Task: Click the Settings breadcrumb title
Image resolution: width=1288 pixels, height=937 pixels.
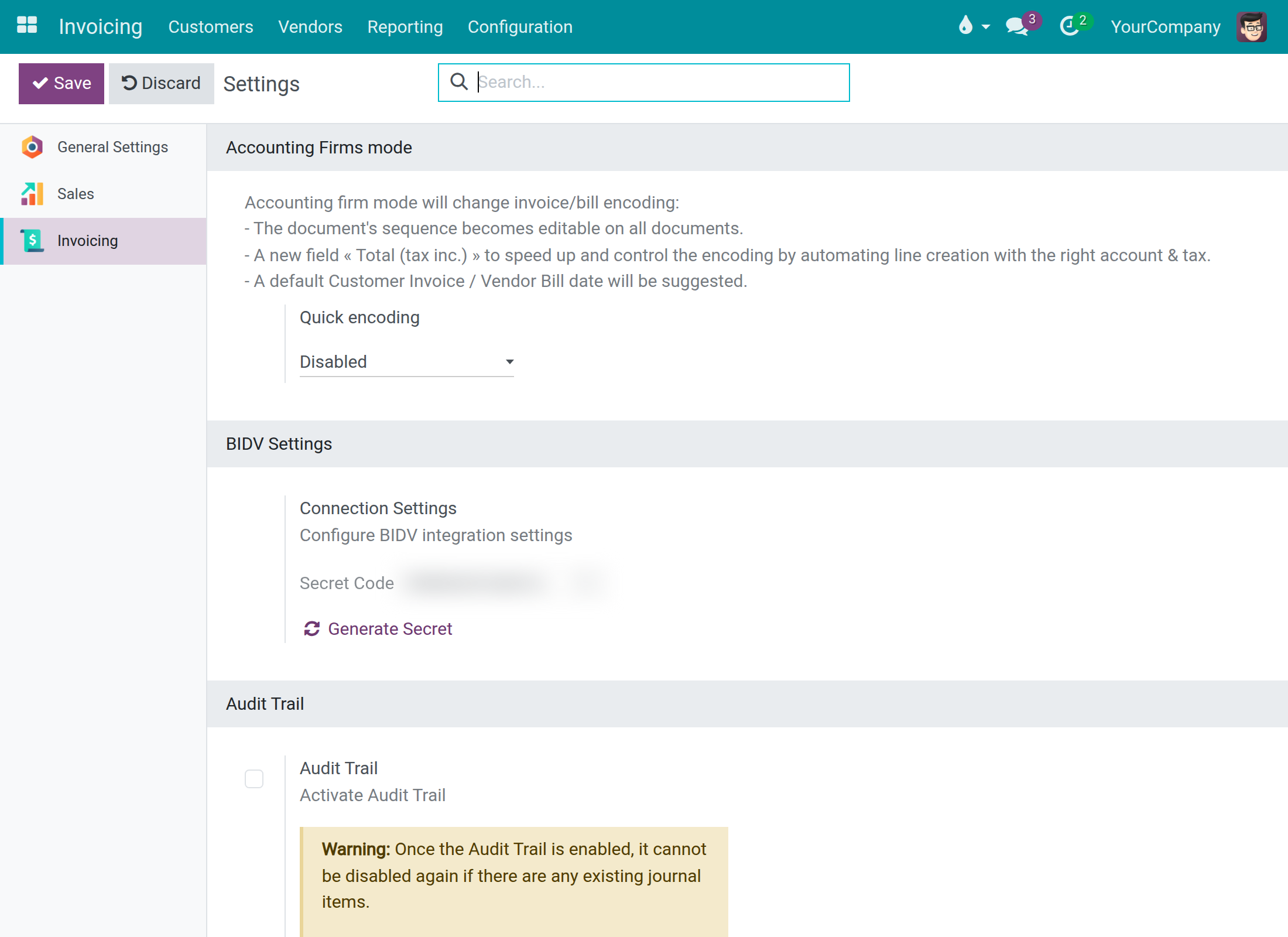Action: point(262,84)
